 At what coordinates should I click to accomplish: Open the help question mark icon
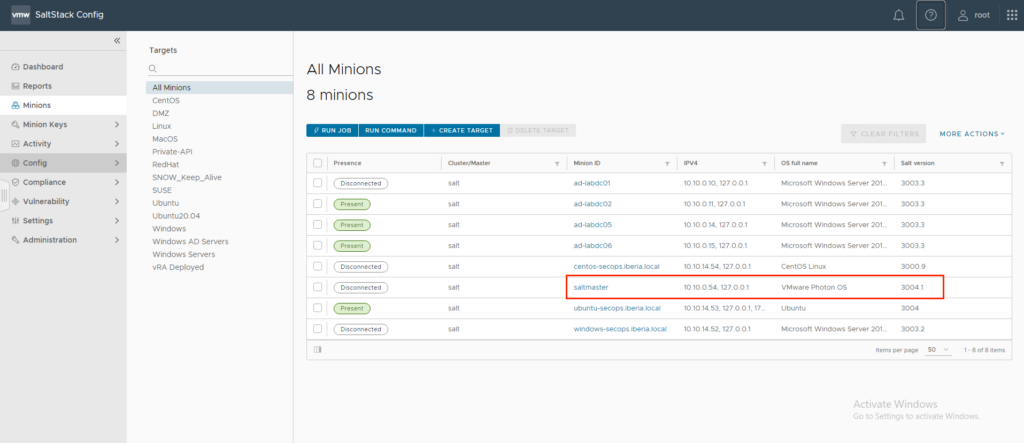coord(931,15)
